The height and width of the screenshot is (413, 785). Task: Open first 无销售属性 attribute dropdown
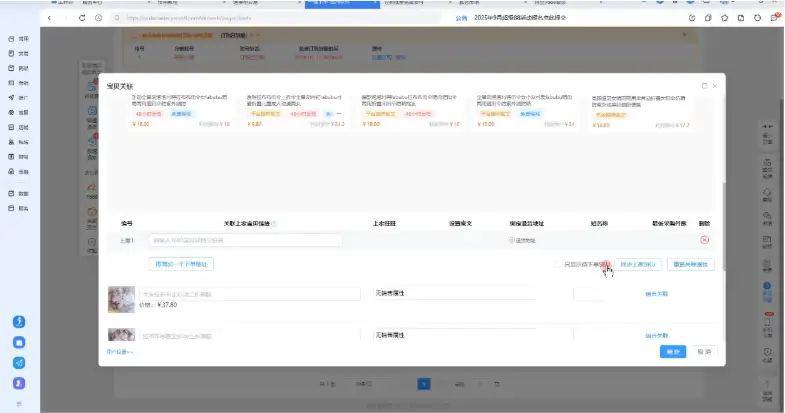pos(455,293)
